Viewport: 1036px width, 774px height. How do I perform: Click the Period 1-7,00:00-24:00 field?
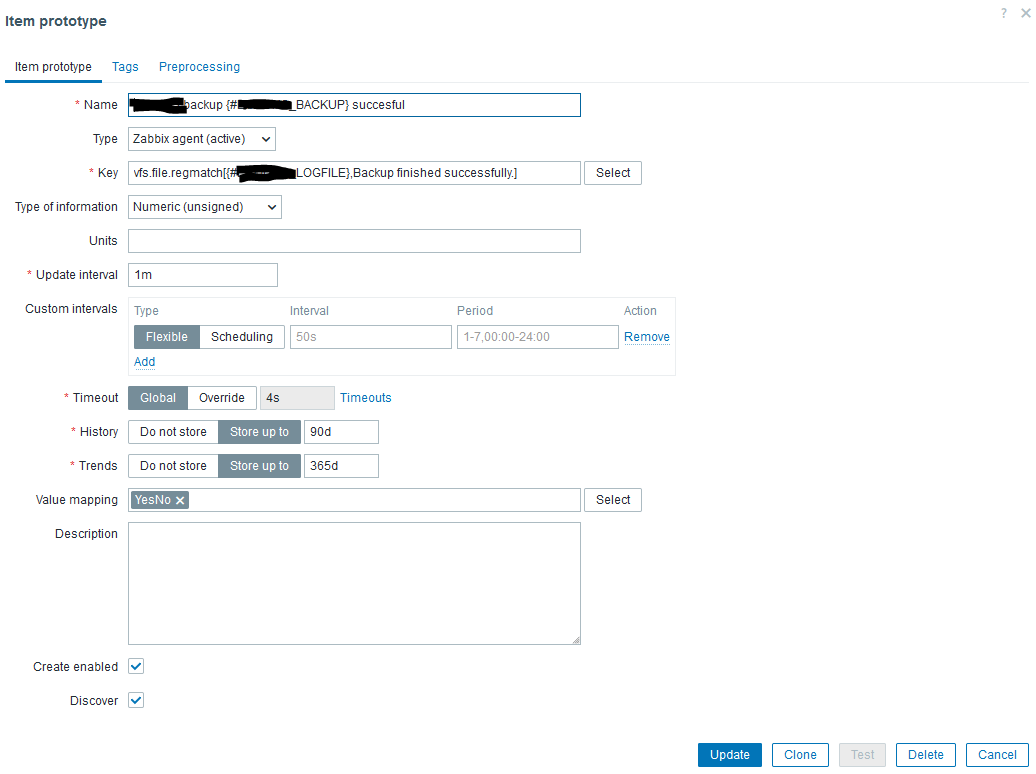pyautogui.click(x=538, y=337)
